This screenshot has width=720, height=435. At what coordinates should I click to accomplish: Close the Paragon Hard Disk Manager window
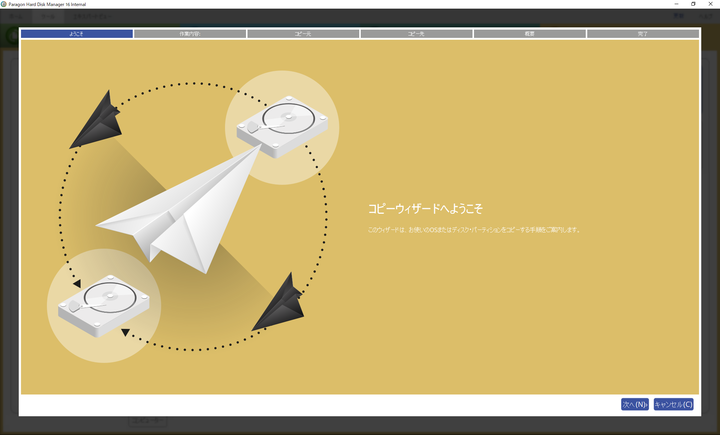coord(711,4)
